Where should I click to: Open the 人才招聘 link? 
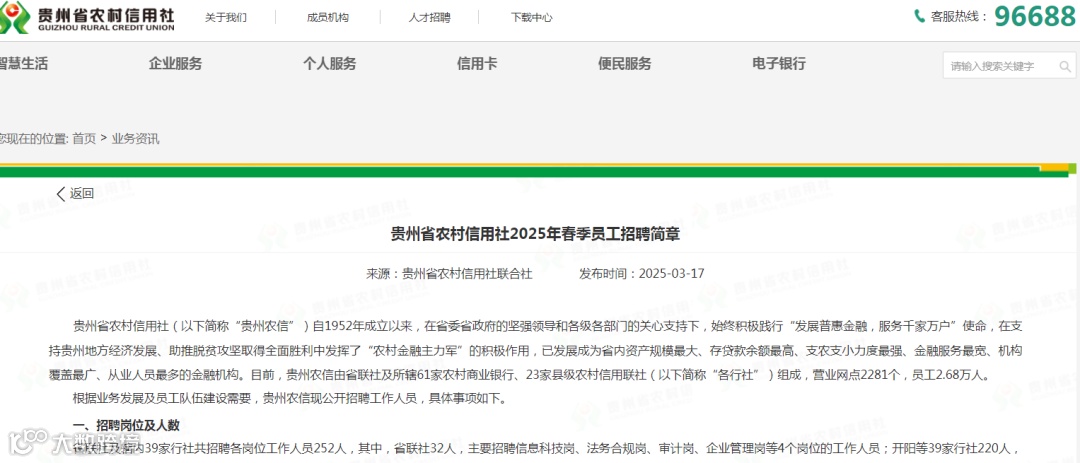[x=429, y=17]
